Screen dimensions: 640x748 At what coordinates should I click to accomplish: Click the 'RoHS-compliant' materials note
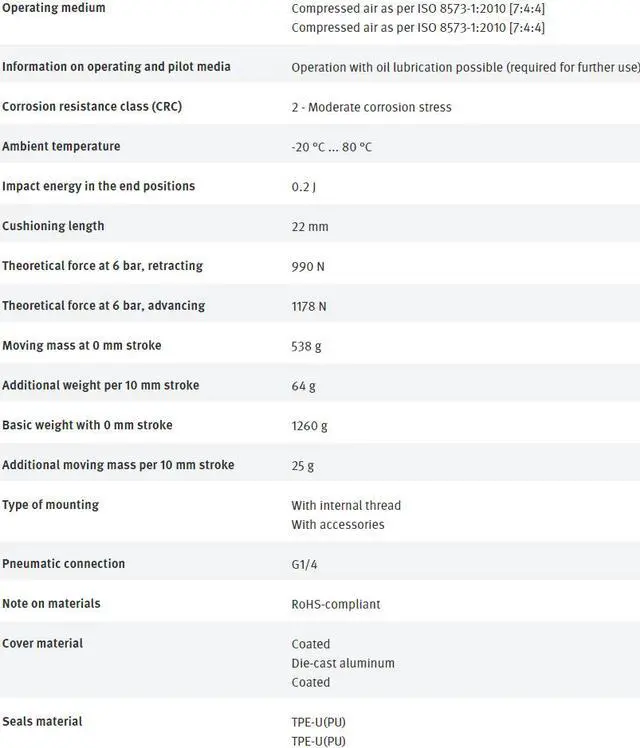tap(335, 605)
